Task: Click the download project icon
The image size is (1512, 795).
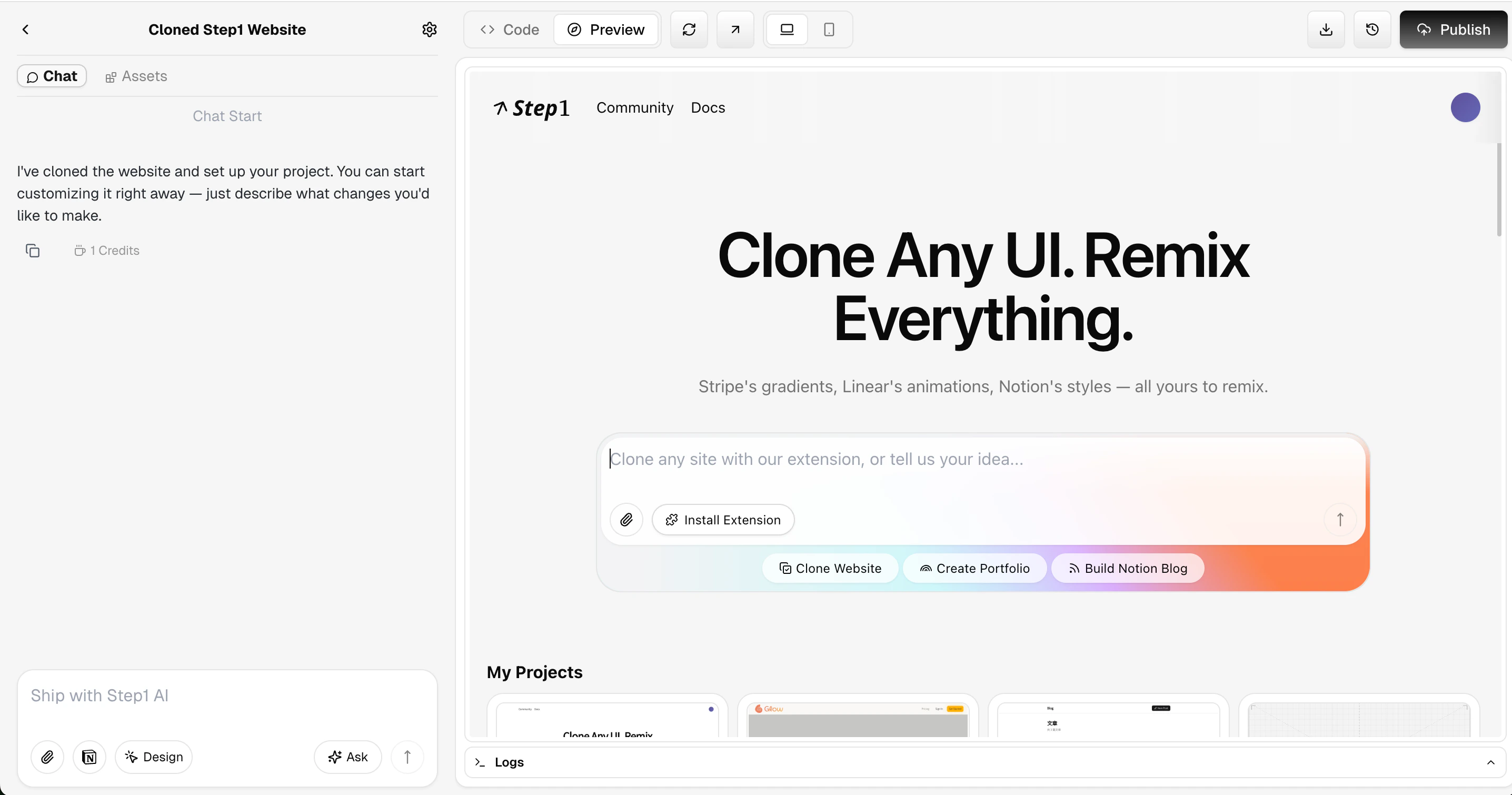Action: [1325, 29]
